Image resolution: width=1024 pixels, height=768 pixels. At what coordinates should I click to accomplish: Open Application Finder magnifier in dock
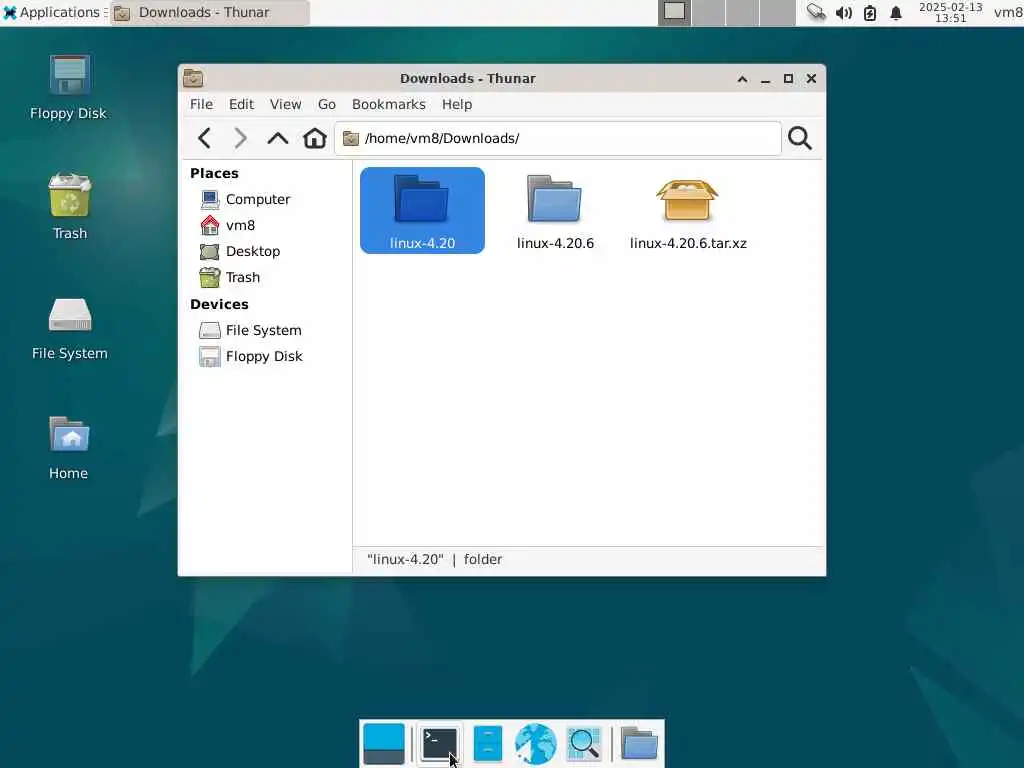(584, 744)
